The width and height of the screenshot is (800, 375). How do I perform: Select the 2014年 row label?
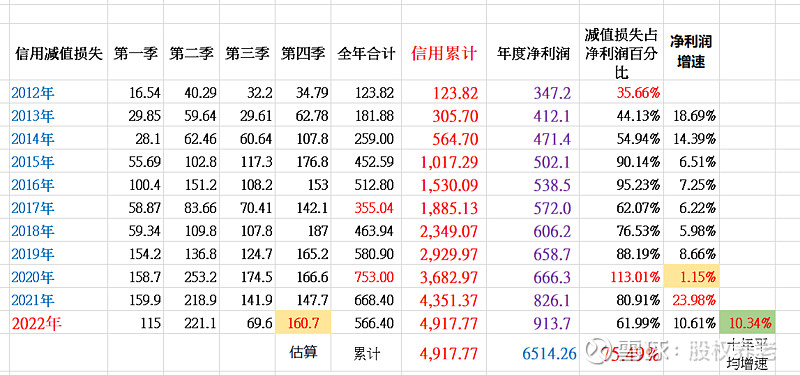tap(59, 138)
